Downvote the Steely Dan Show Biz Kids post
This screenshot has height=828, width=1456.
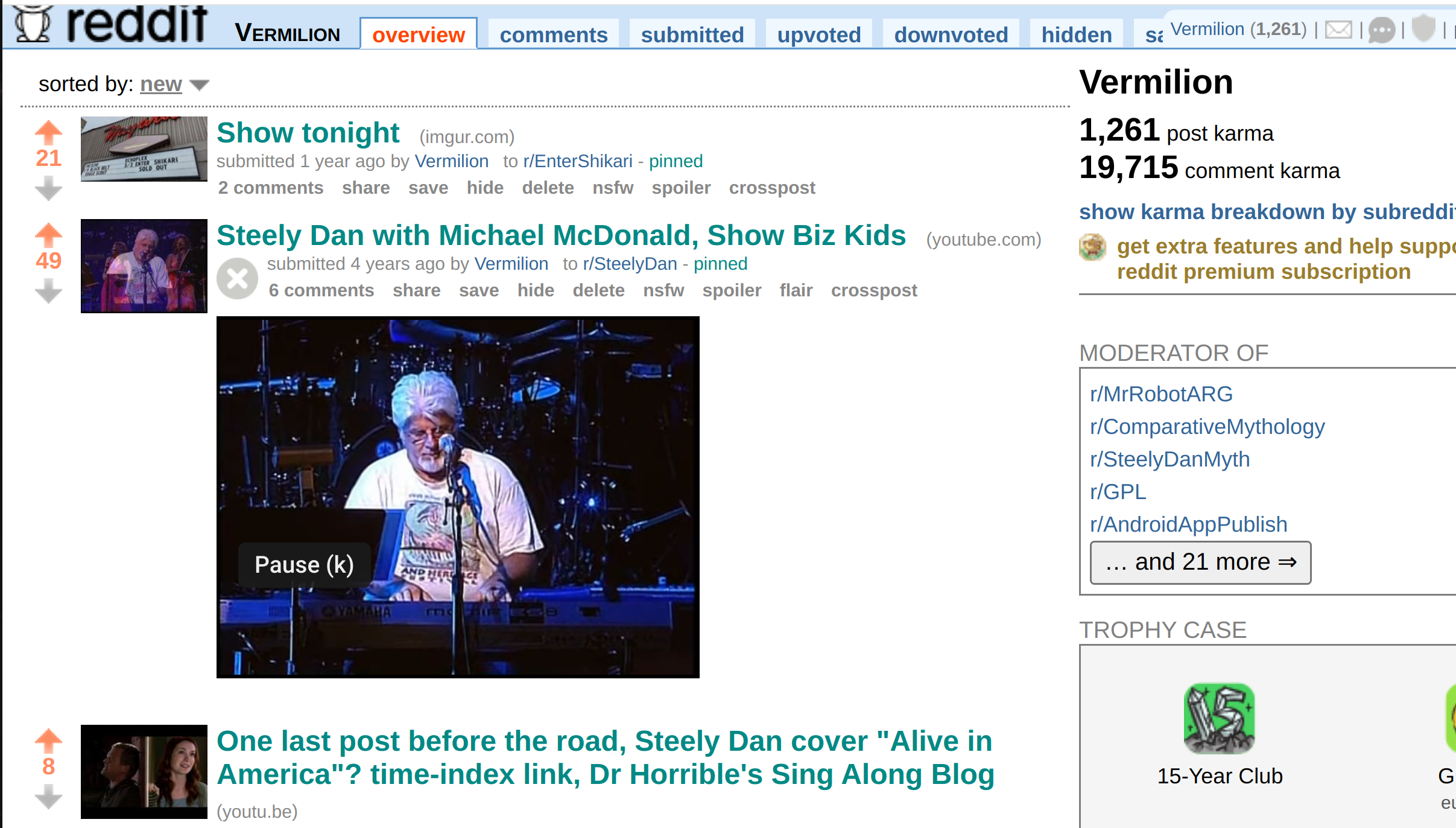48,291
